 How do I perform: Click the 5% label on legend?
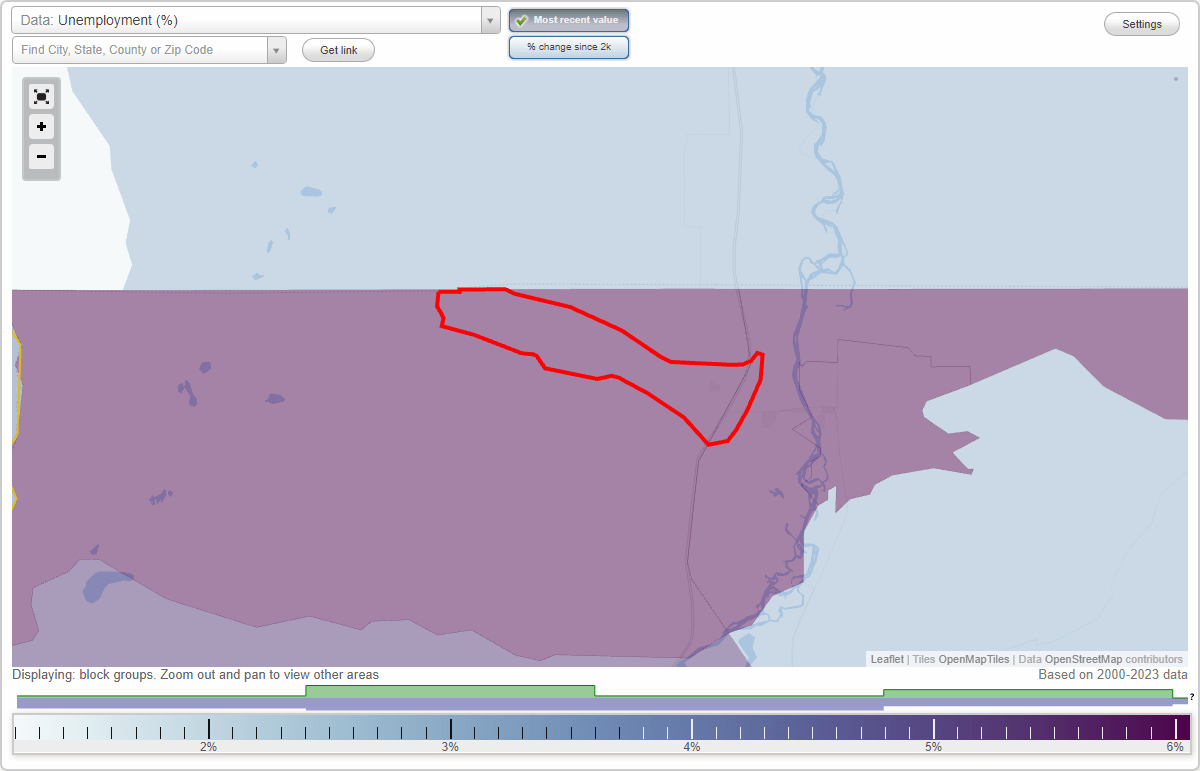point(933,746)
